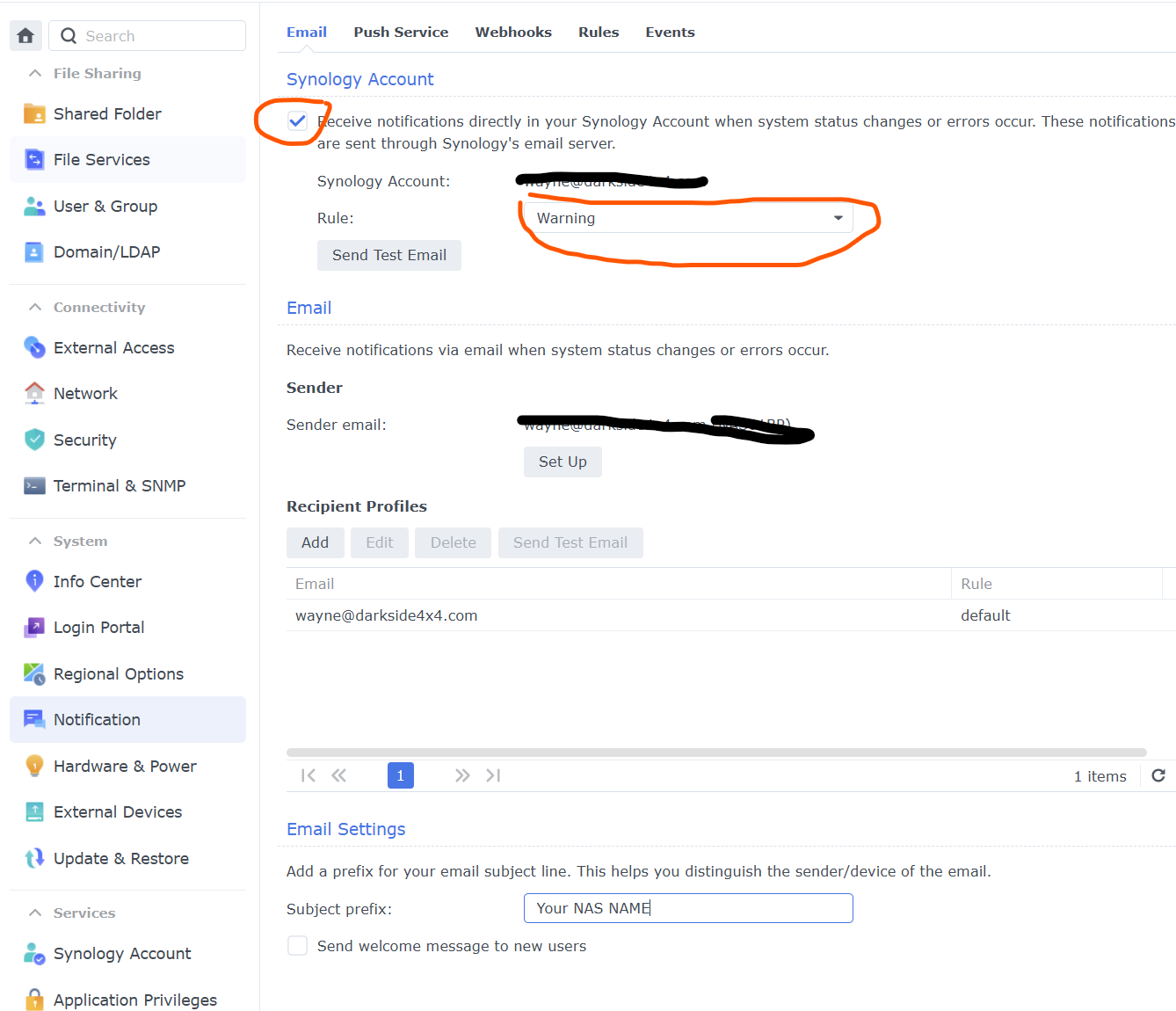Collapse the System section
1176x1011 pixels.
[35, 541]
